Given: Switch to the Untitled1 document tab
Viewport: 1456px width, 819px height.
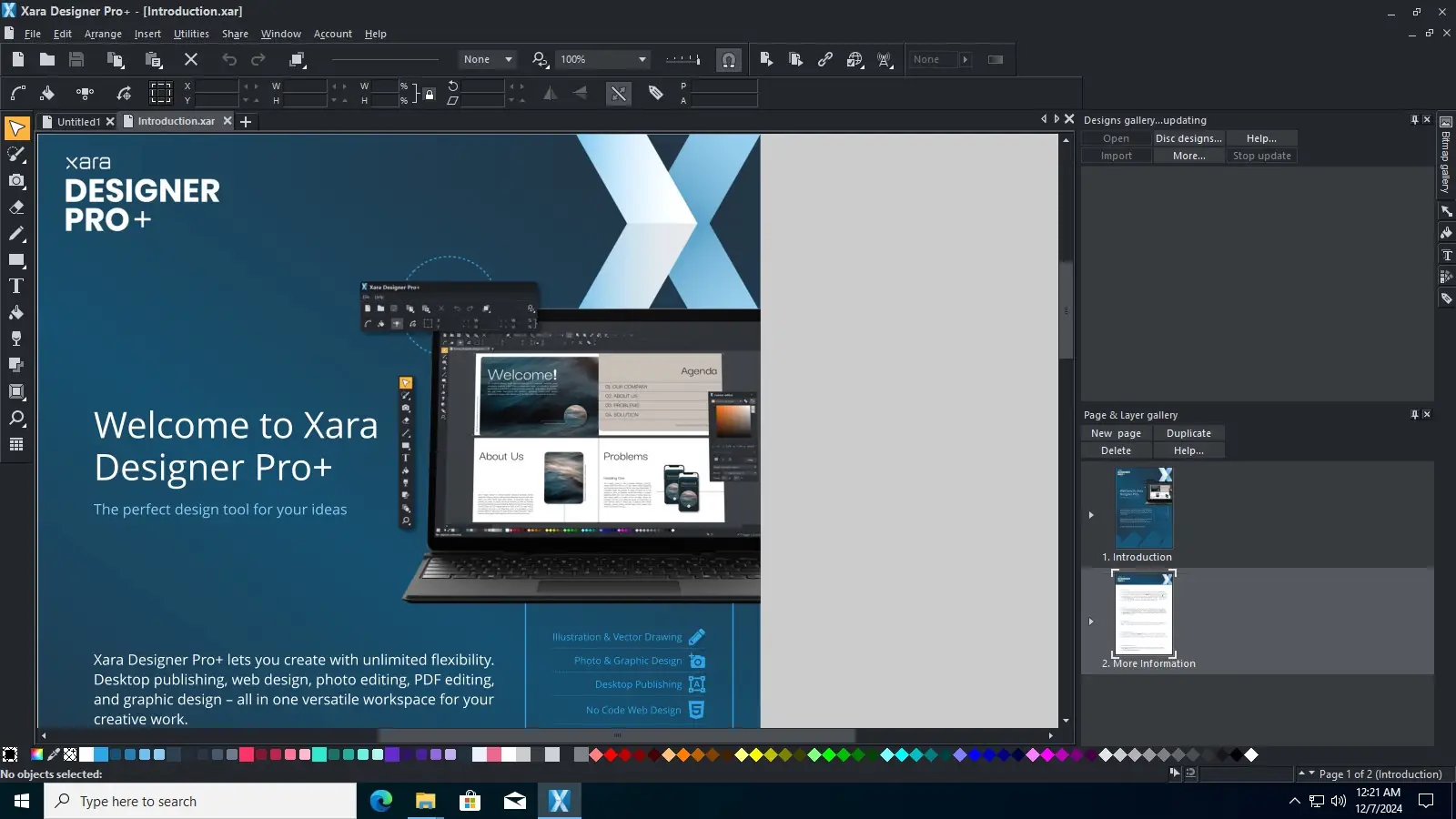Looking at the screenshot, I should [x=78, y=122].
